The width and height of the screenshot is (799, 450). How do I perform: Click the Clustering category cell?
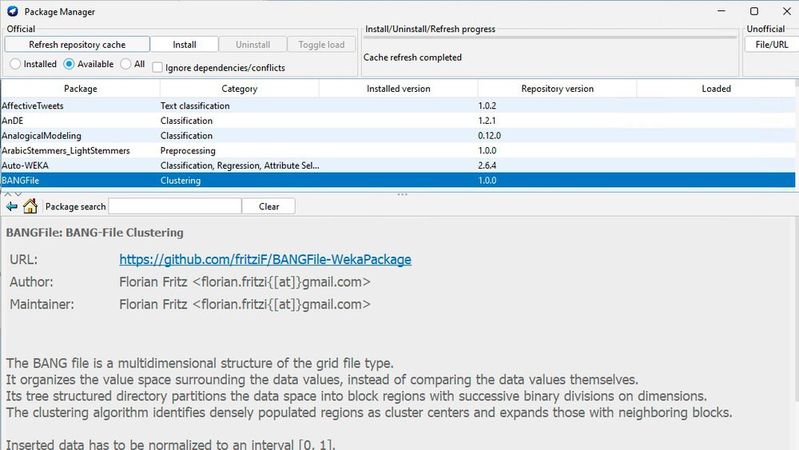click(x=180, y=180)
